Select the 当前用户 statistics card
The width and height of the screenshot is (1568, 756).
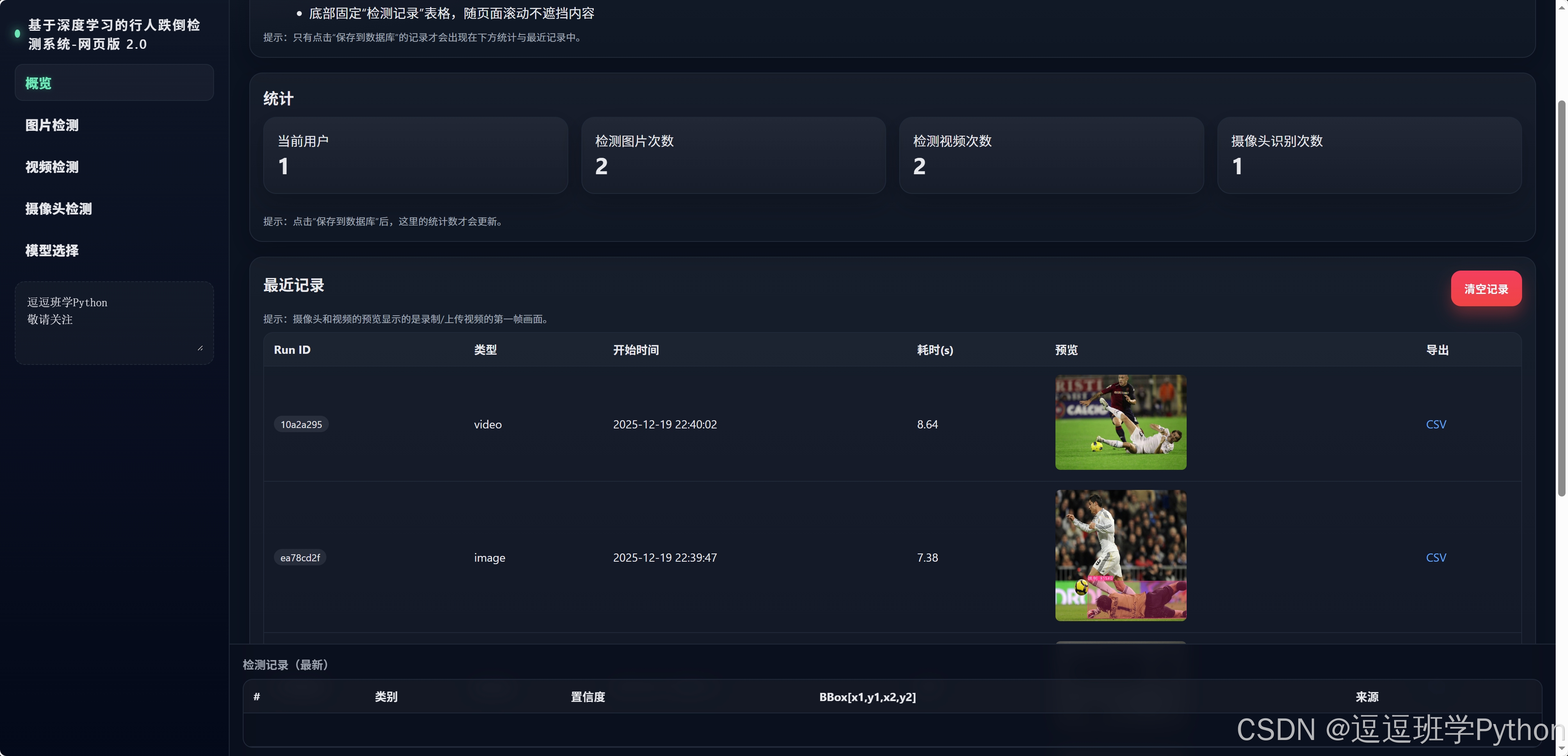(416, 155)
